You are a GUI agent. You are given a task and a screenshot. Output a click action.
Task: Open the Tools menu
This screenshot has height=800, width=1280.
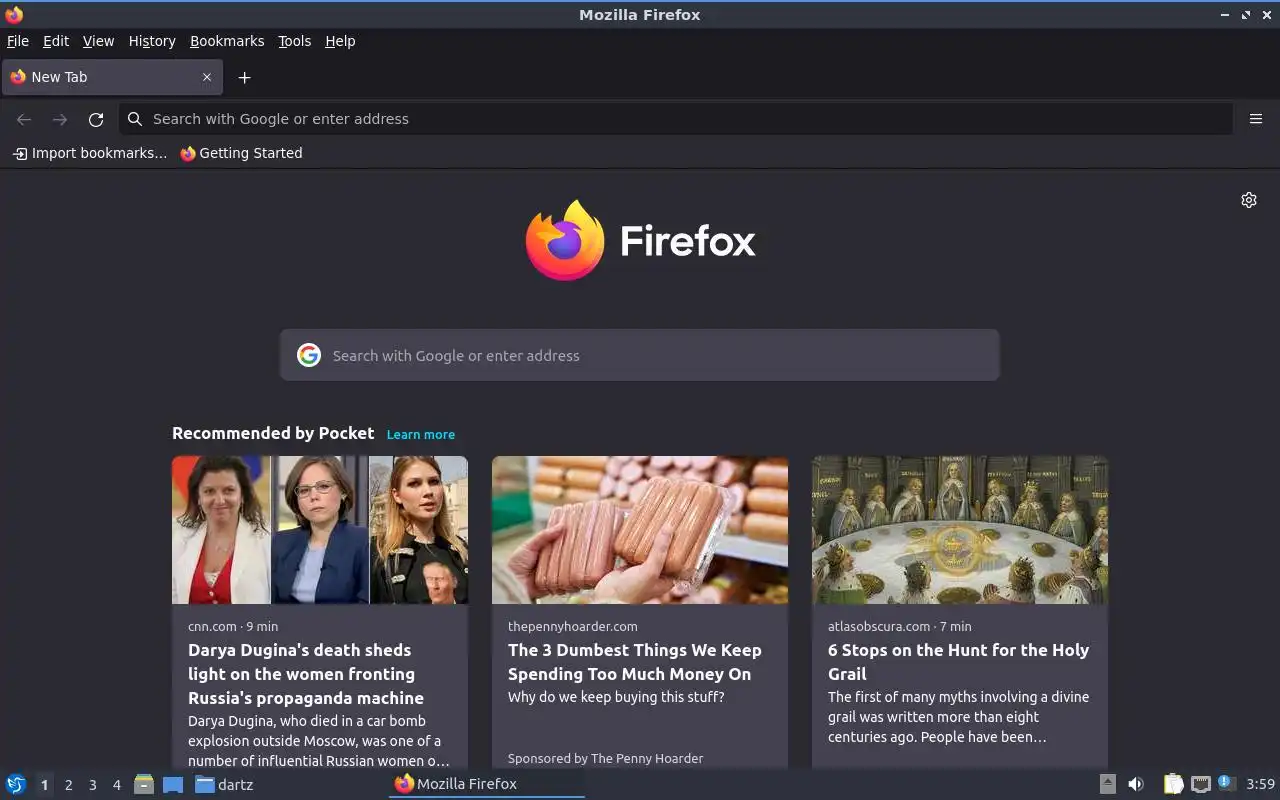[295, 41]
